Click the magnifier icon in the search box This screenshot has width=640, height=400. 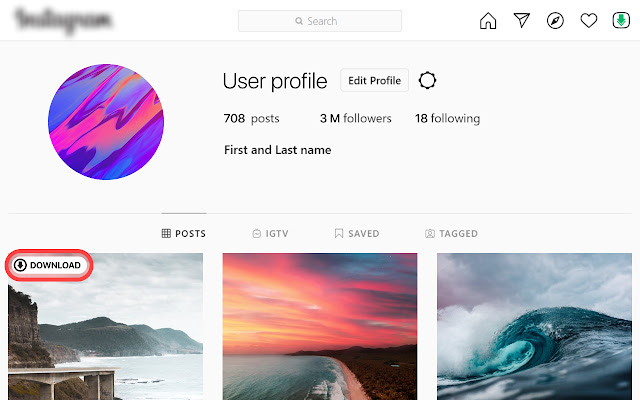(299, 21)
